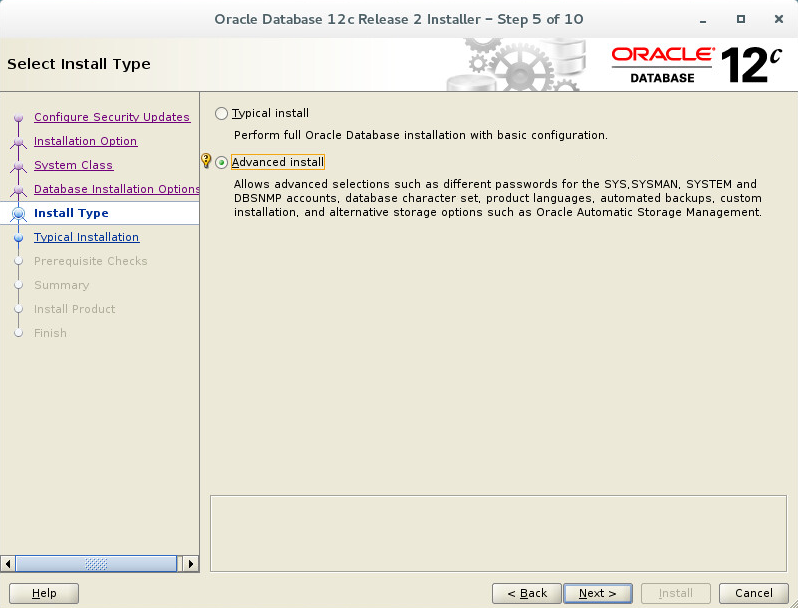This screenshot has height=608, width=798.
Task: Click the 'Select Install Type' heading
Action: click(79, 64)
